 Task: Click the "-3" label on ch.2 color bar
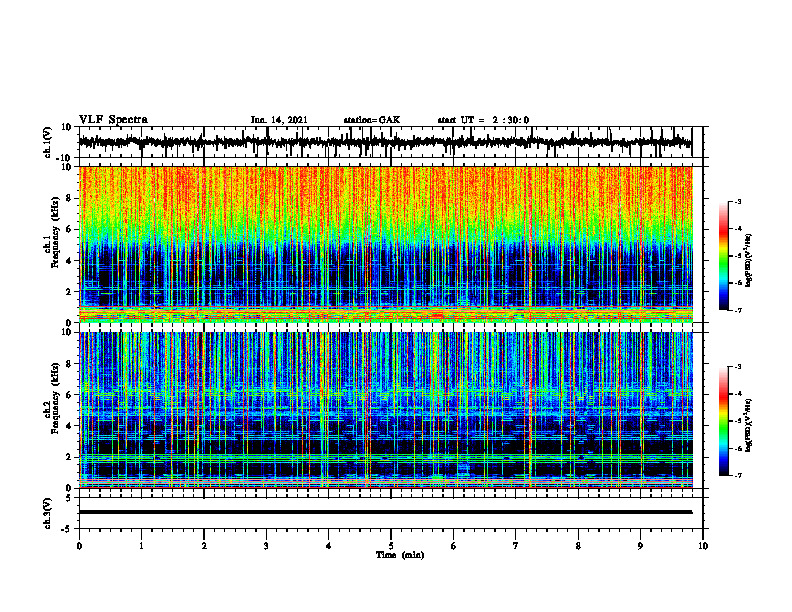tap(737, 367)
